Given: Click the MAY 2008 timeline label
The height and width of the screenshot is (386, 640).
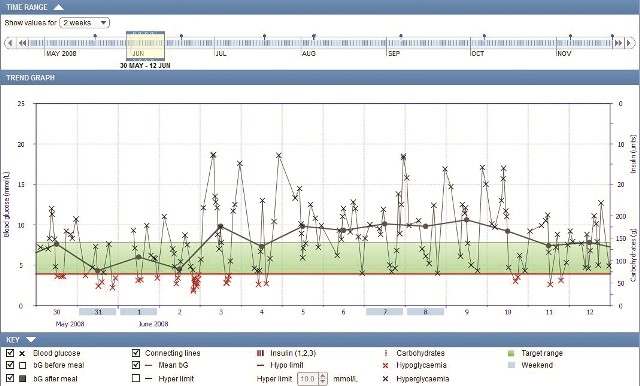Looking at the screenshot, I should [61, 53].
